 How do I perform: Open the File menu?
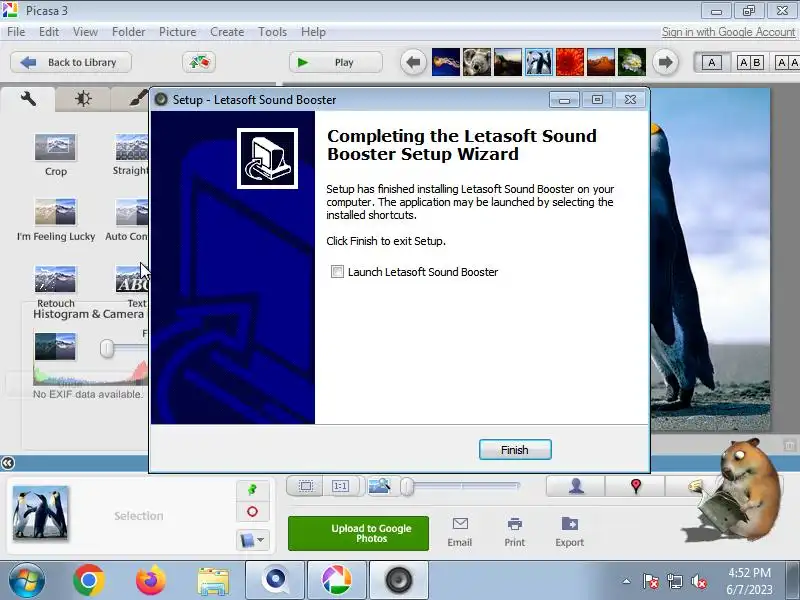[x=16, y=32]
